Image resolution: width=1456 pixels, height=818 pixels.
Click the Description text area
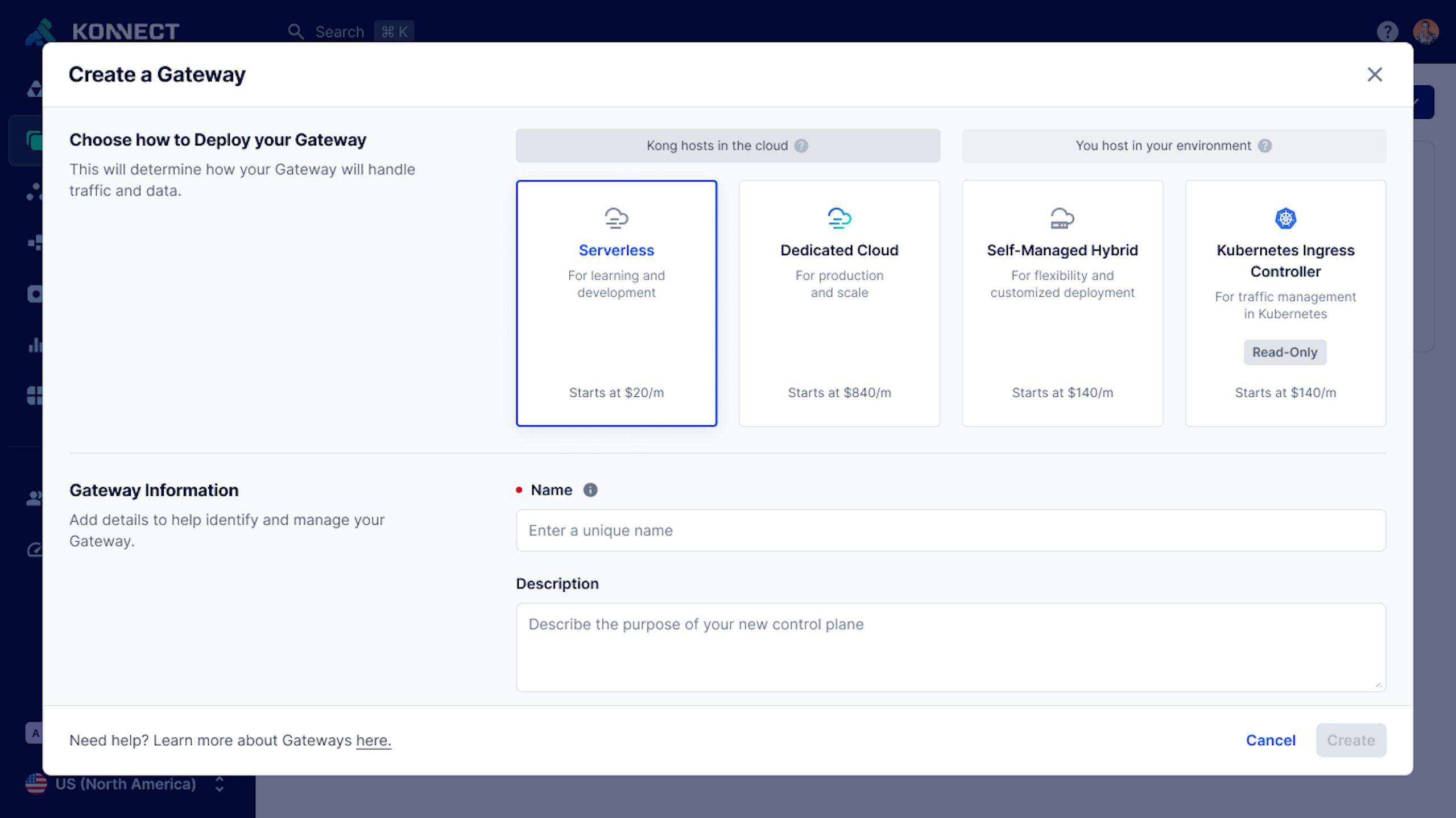tap(950, 647)
